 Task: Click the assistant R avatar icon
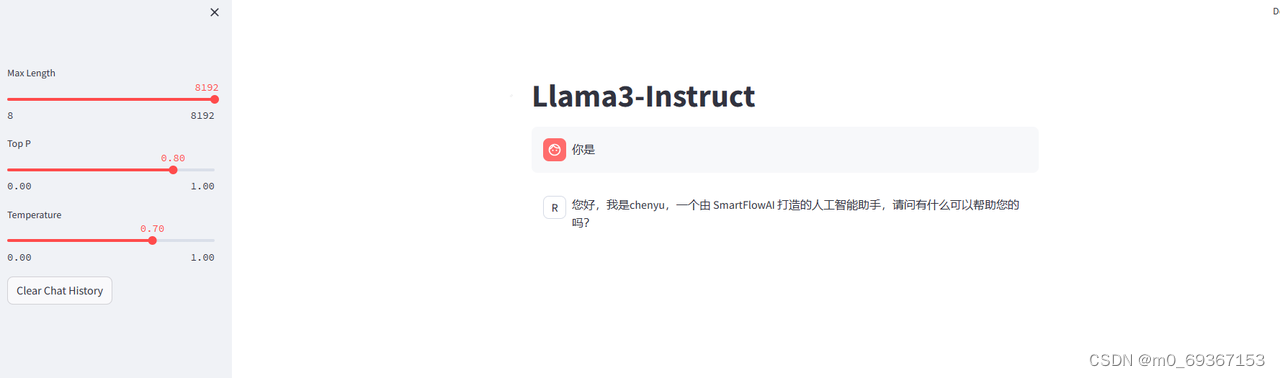pos(554,207)
